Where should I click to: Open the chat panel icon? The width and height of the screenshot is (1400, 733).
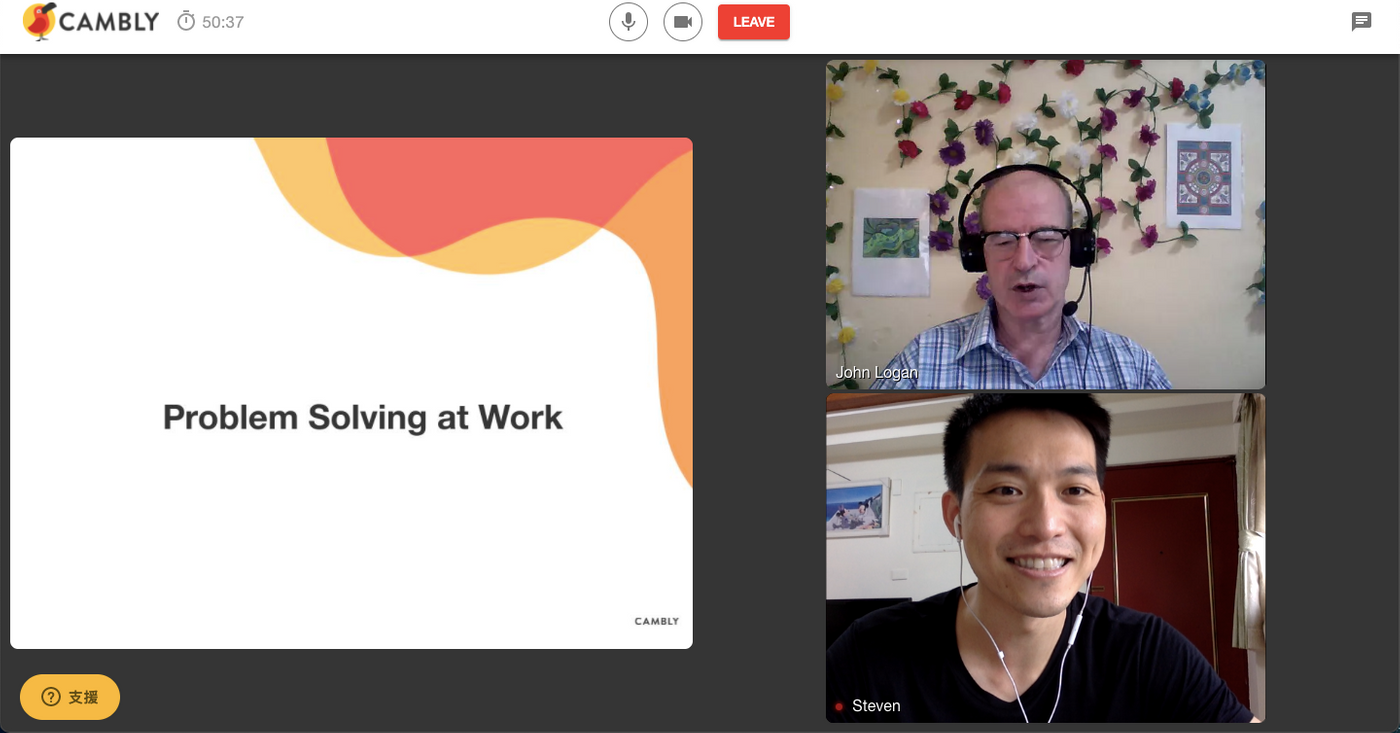pos(1361,22)
